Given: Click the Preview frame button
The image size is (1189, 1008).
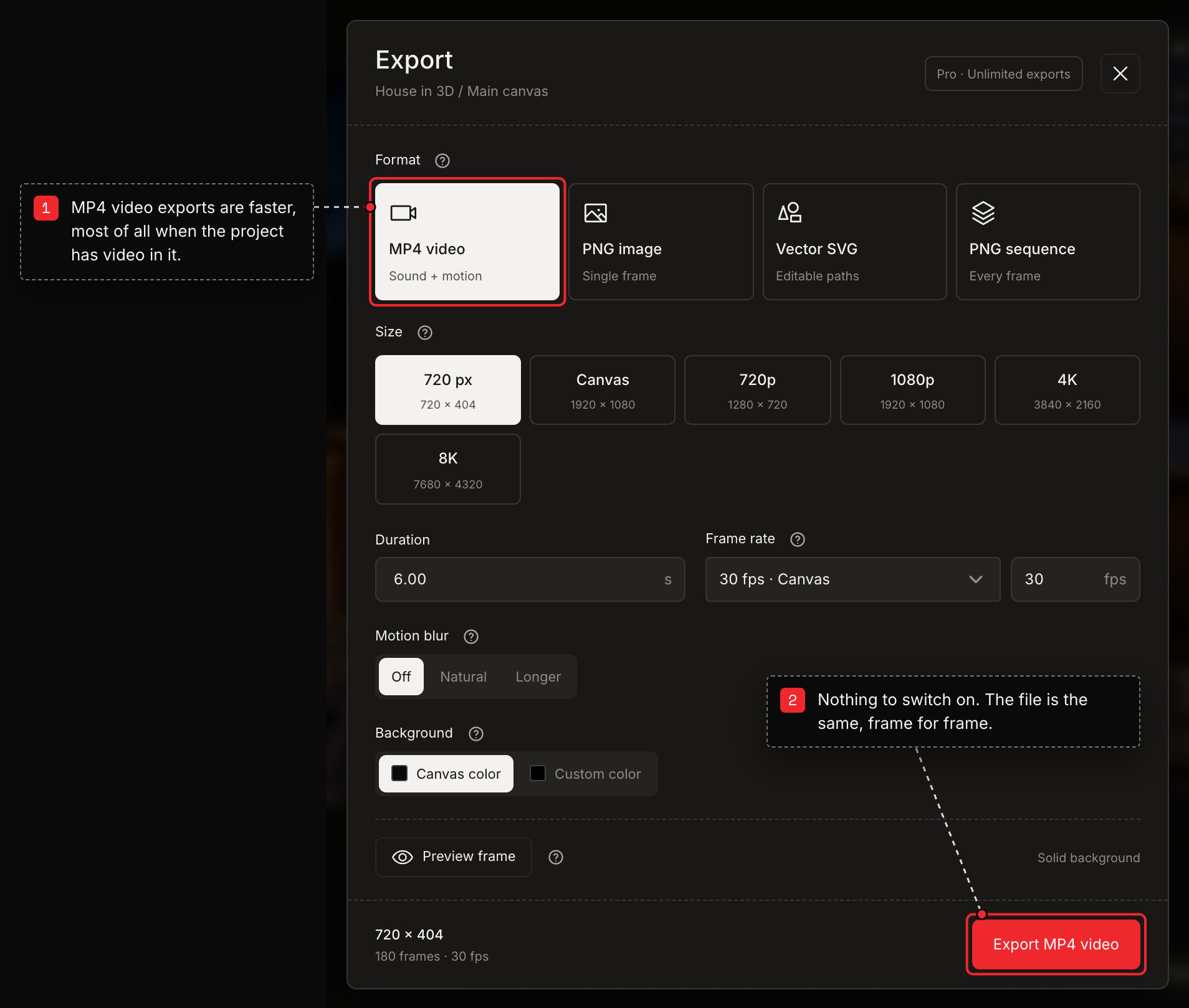Looking at the screenshot, I should pos(453,857).
